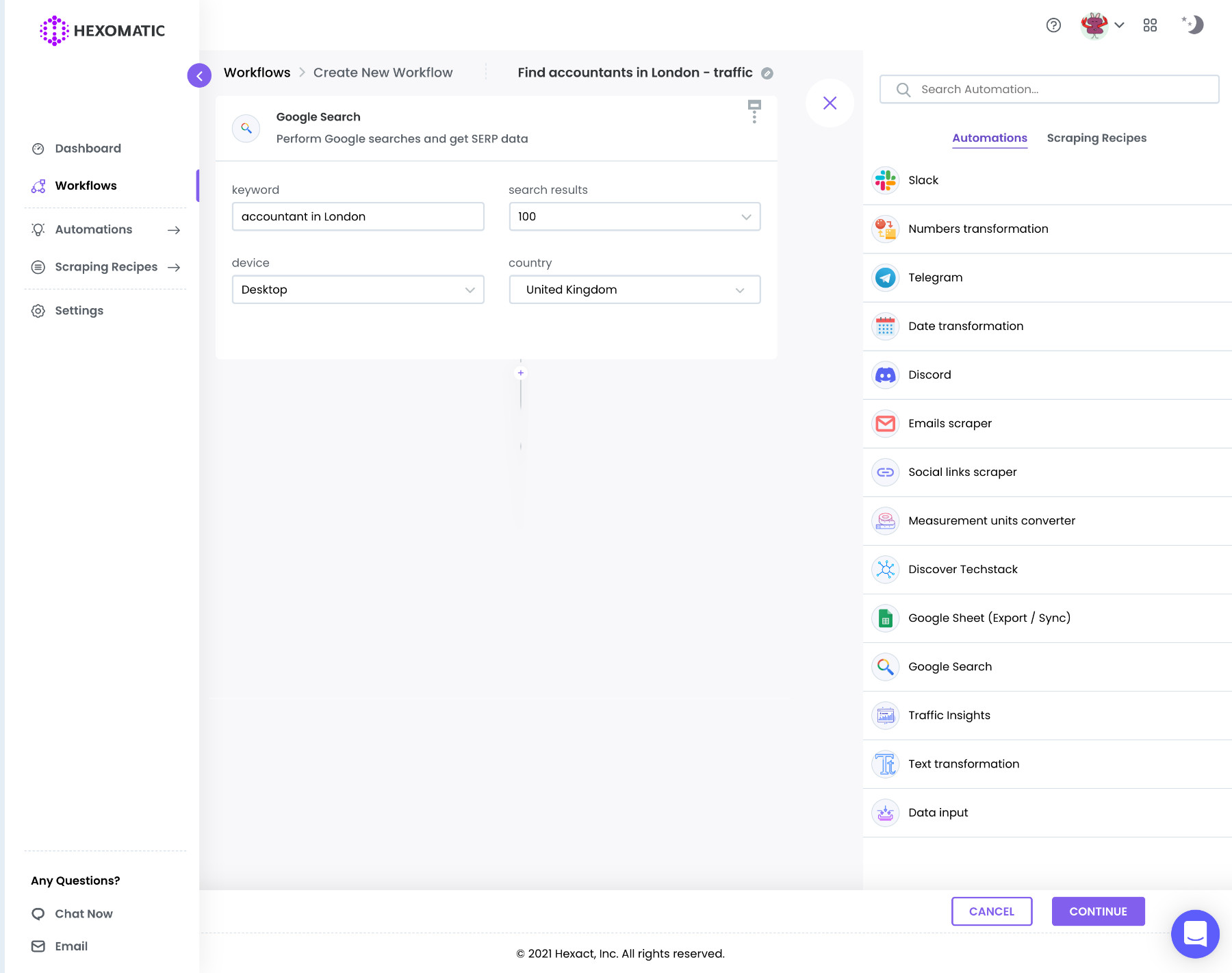The width and height of the screenshot is (1232, 973).
Task: Select Google Sheet (Export / Sync) label
Action: click(x=990, y=618)
